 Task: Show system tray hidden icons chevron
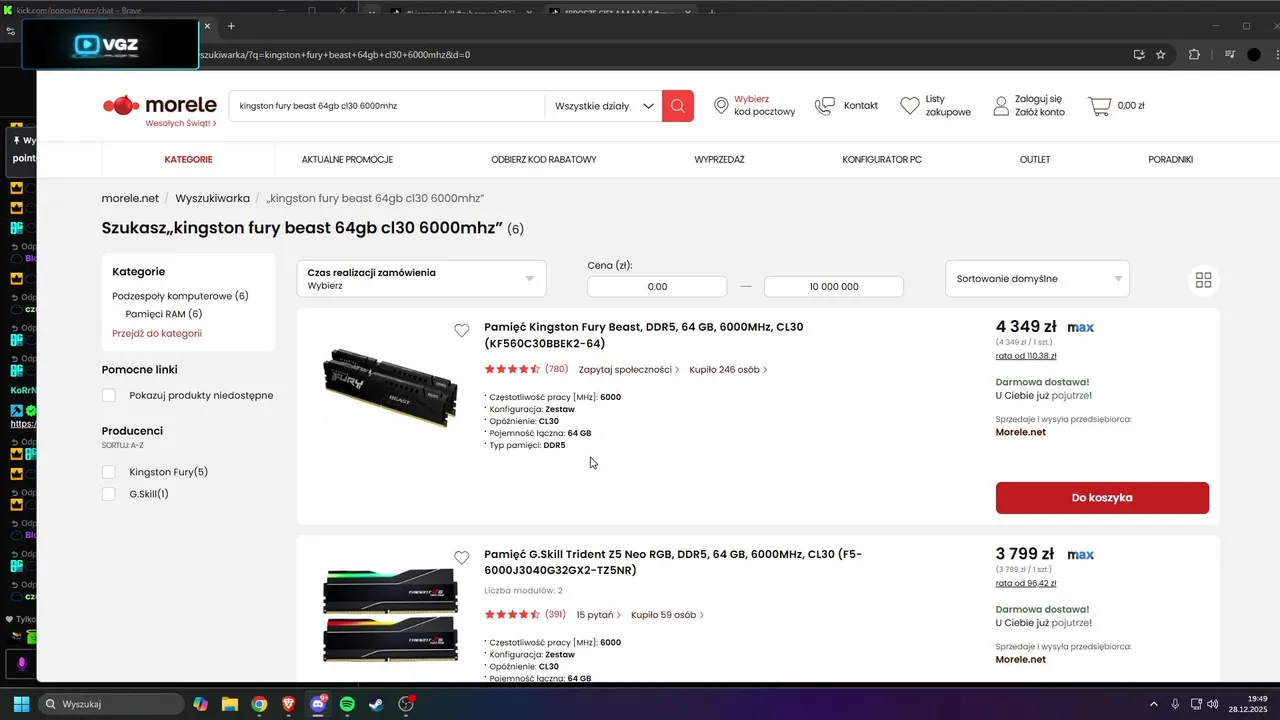pyautogui.click(x=1154, y=704)
